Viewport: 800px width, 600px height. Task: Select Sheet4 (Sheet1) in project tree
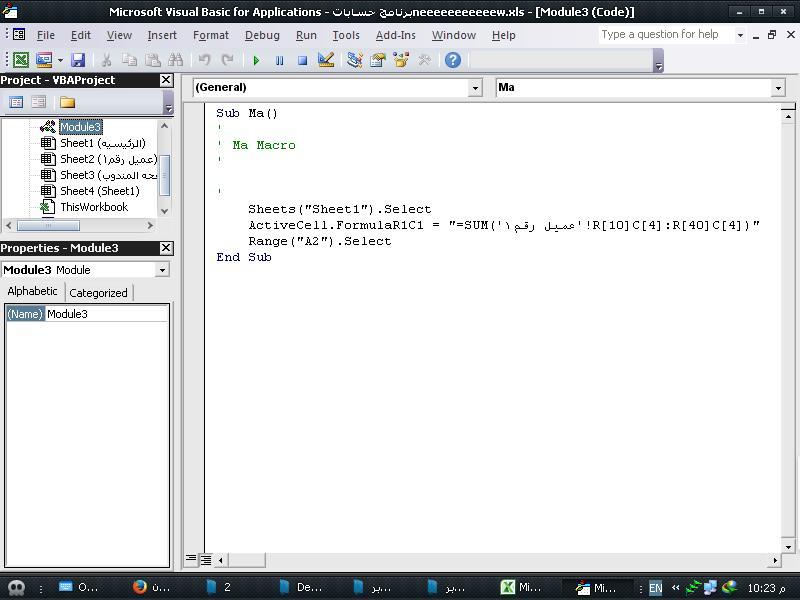(x=99, y=191)
